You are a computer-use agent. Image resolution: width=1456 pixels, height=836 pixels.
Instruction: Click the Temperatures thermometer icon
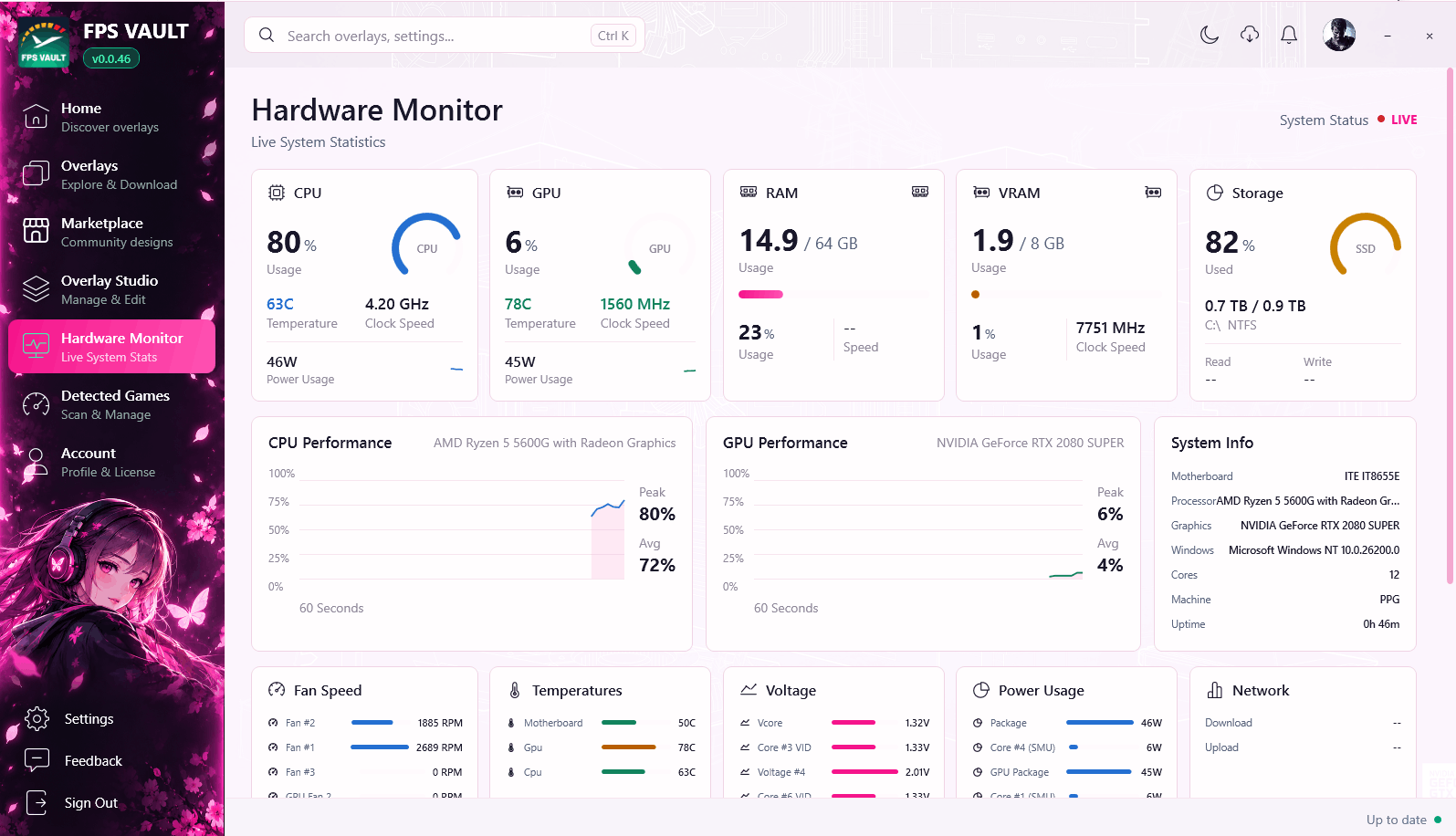[x=515, y=690]
